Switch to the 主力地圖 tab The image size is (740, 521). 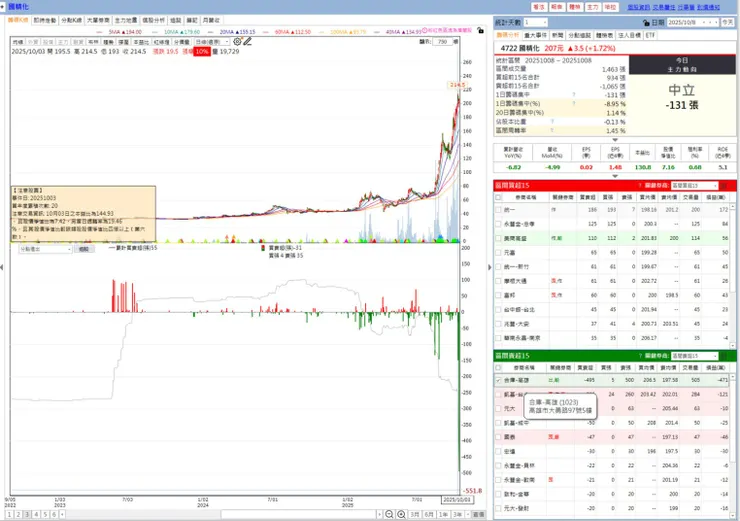click(x=126, y=20)
